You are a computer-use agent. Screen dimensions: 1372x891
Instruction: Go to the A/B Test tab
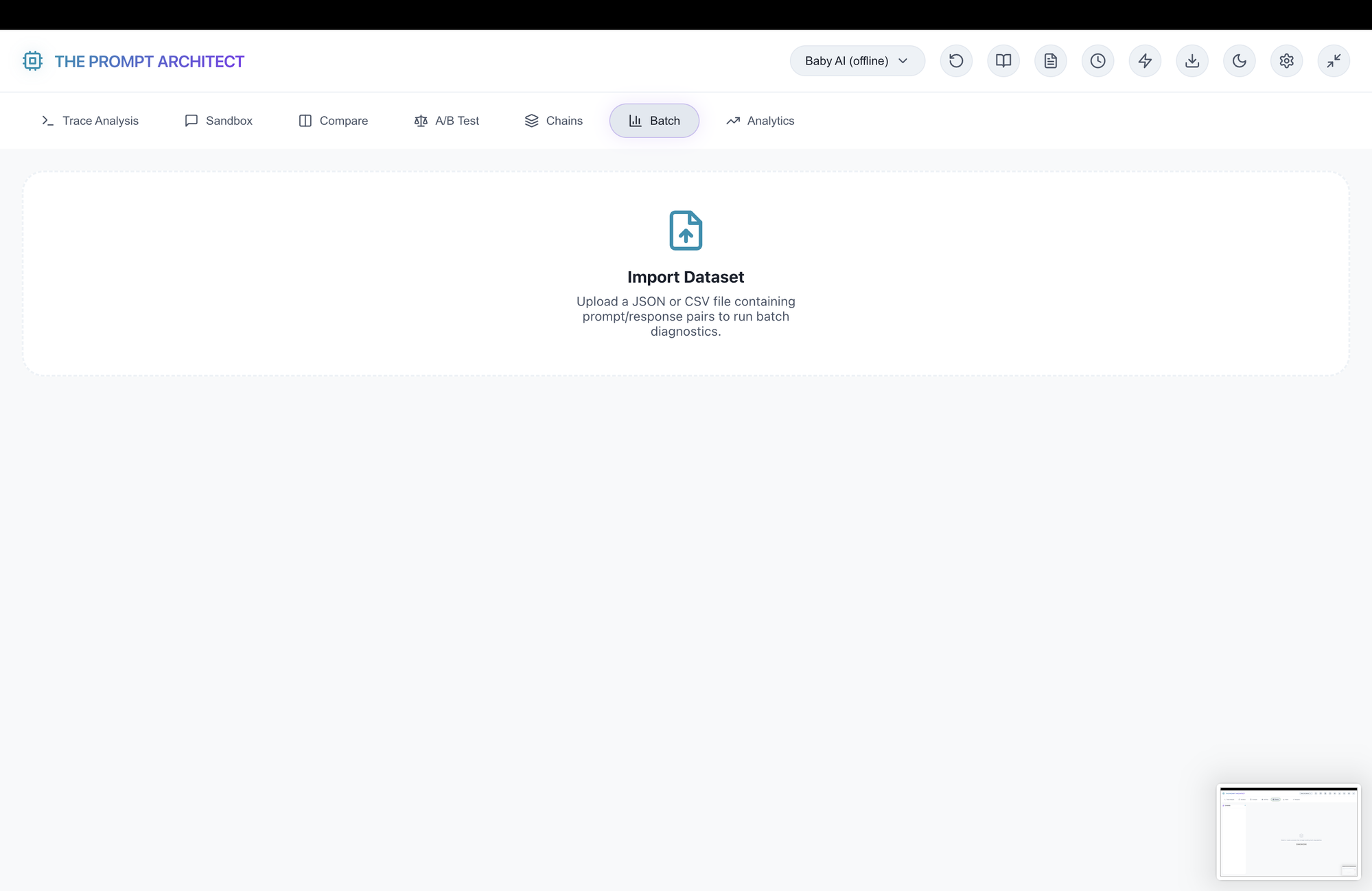pyautogui.click(x=447, y=121)
